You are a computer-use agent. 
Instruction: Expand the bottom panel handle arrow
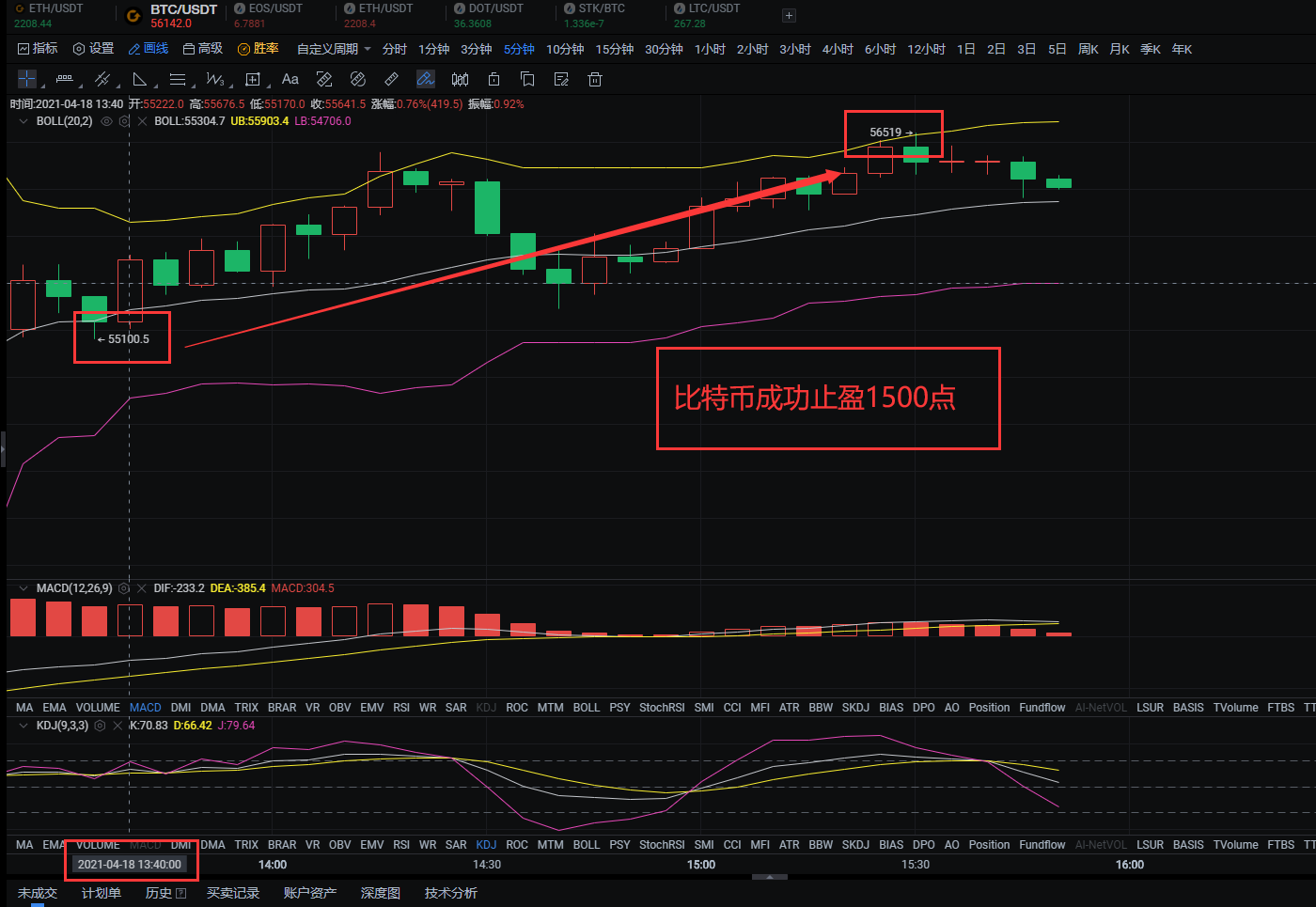click(x=770, y=877)
